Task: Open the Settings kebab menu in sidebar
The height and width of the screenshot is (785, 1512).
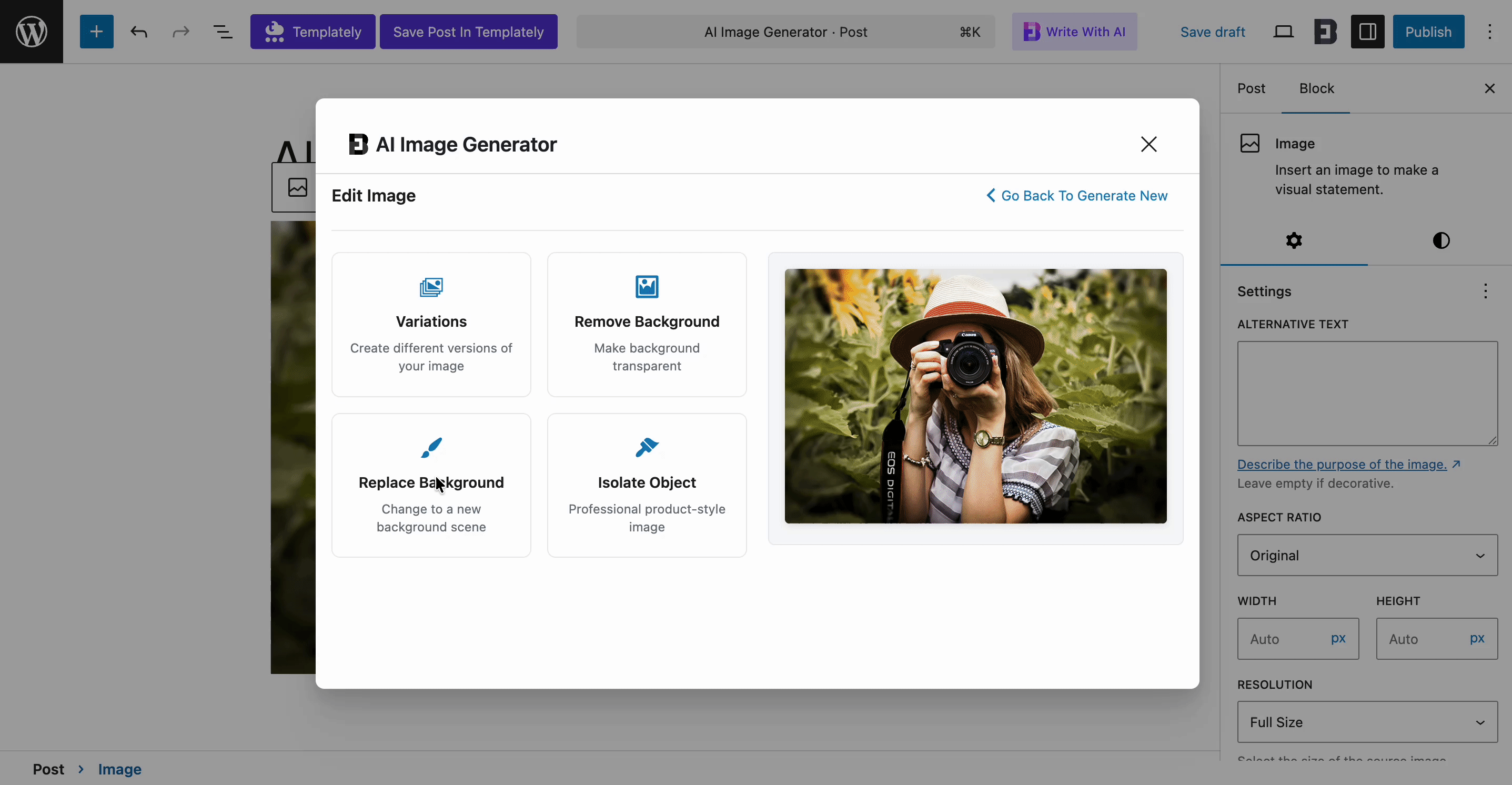Action: coord(1486,291)
